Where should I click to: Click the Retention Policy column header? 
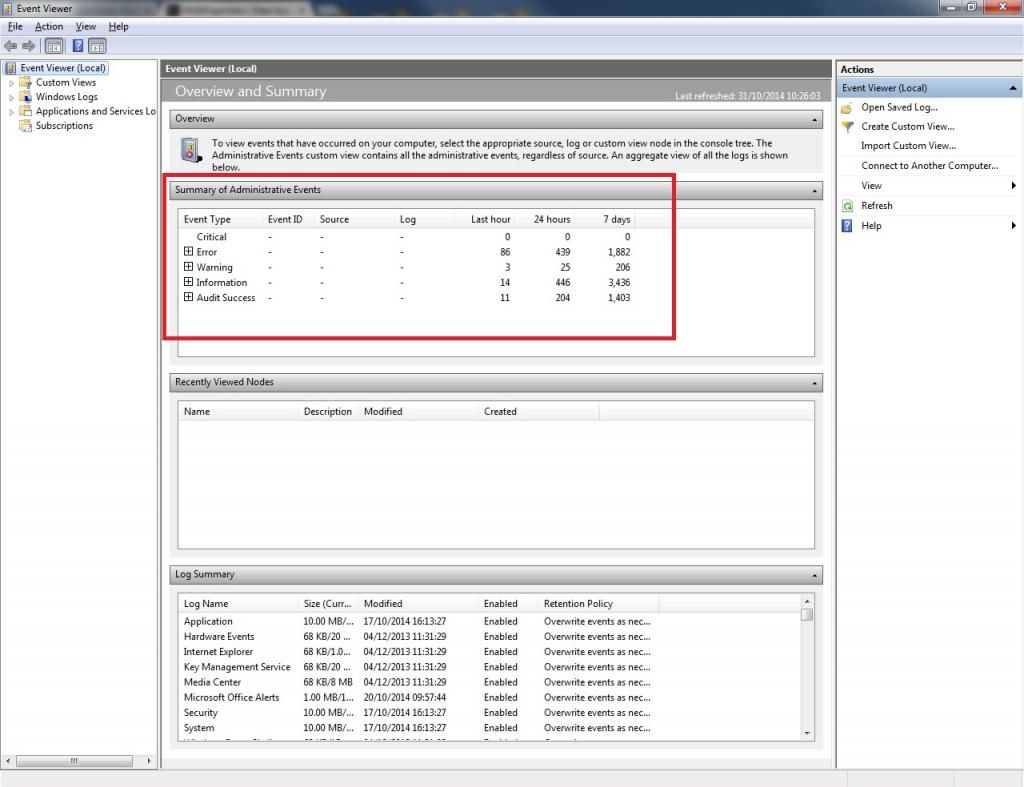click(598, 603)
